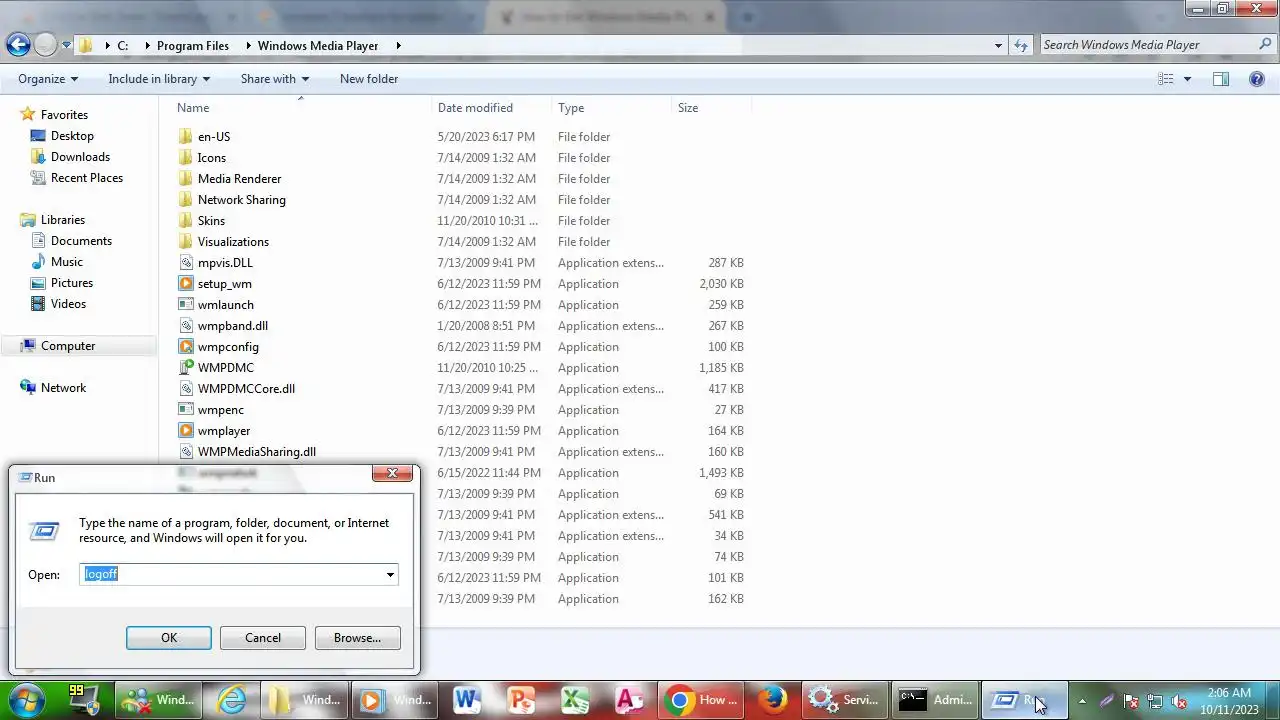Click the New folder button
Image resolution: width=1280 pixels, height=720 pixels.
pos(369,79)
